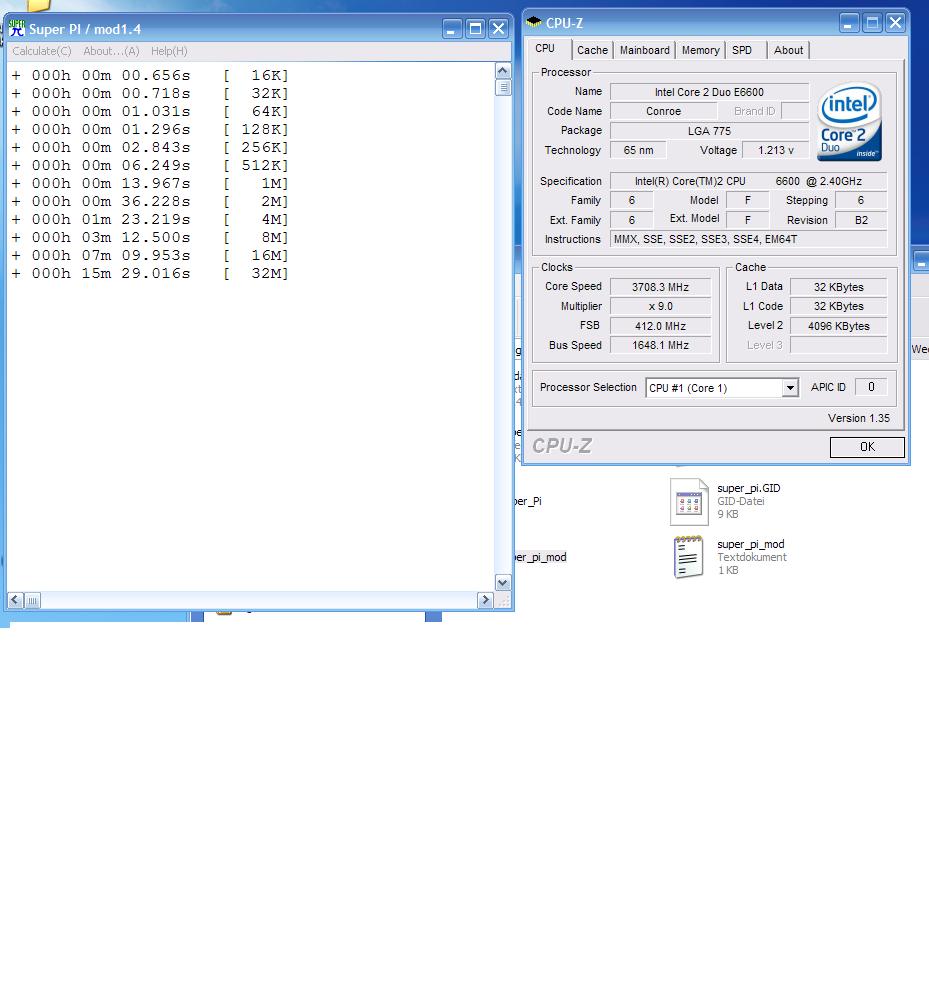Click the Name field 'Intel Core 2 Duo E6600'
The width and height of the screenshot is (929, 1000).
point(709,92)
